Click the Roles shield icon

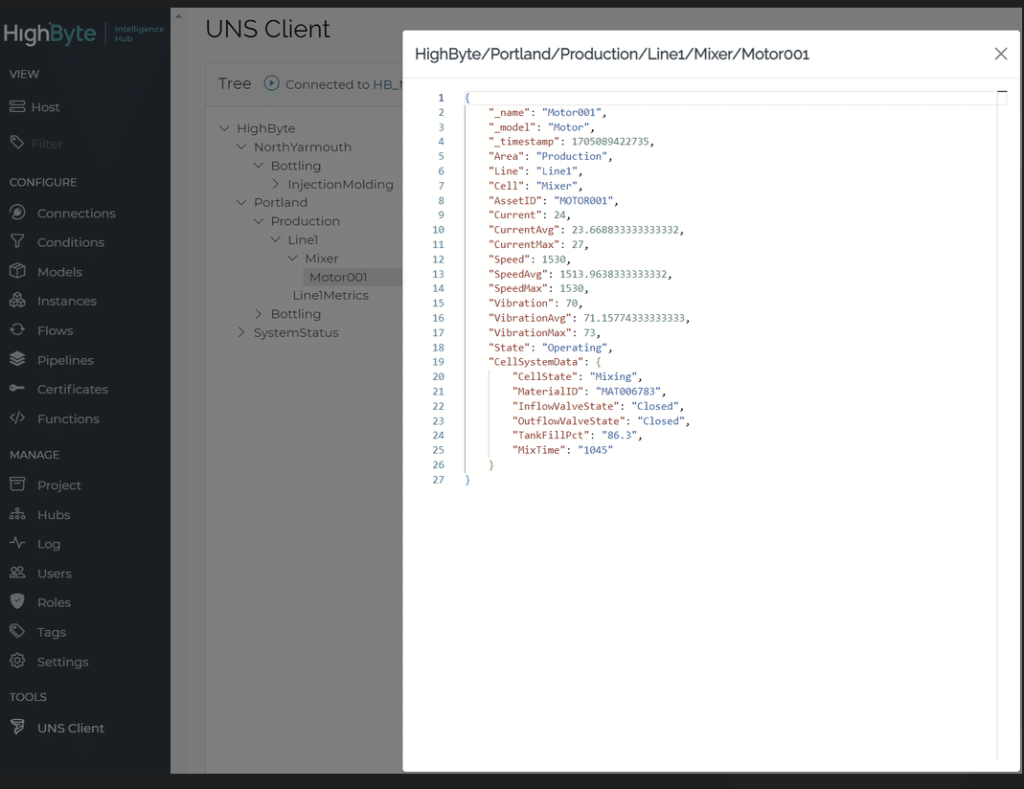17,602
